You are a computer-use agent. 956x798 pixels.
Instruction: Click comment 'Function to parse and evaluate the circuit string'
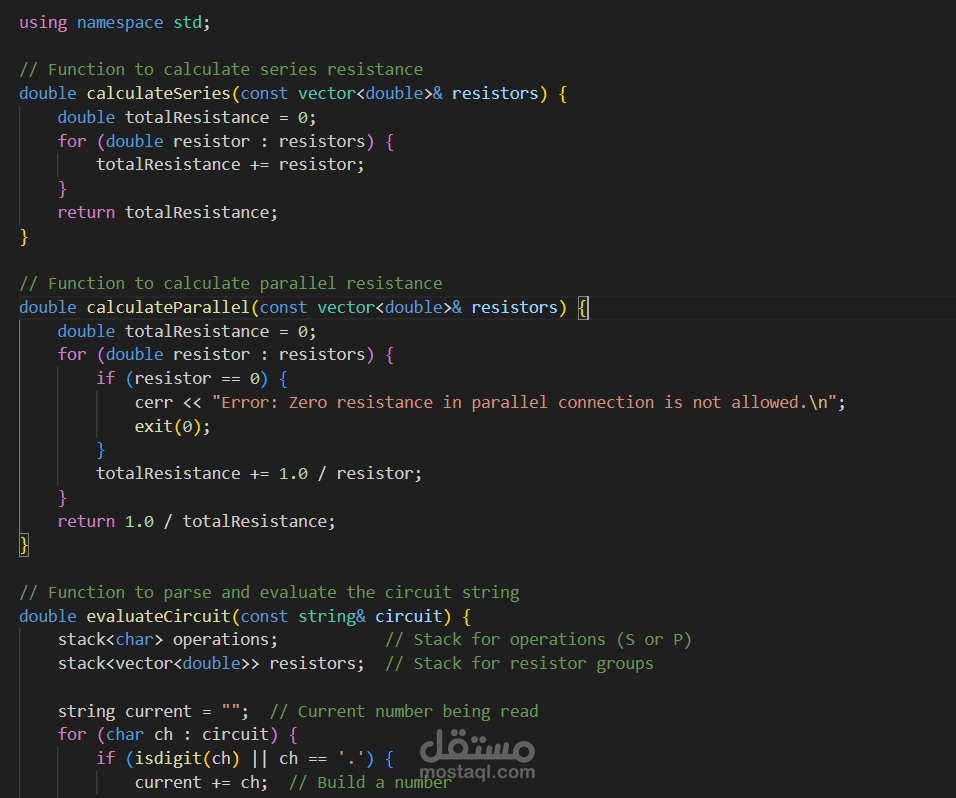pos(269,593)
